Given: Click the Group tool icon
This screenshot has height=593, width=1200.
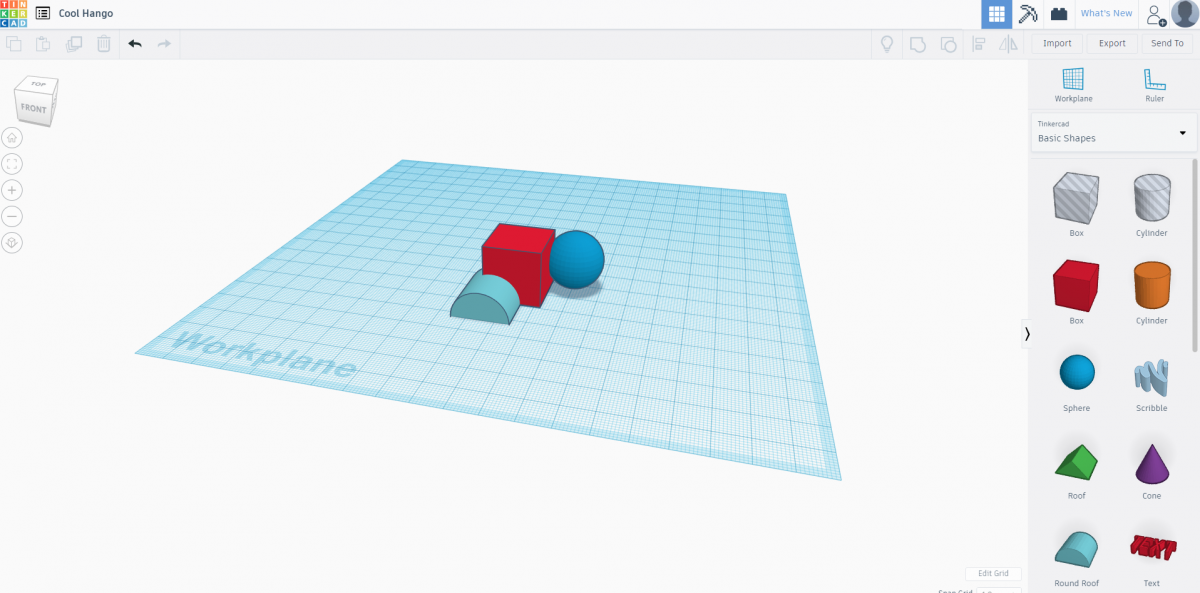Looking at the screenshot, I should (x=918, y=44).
